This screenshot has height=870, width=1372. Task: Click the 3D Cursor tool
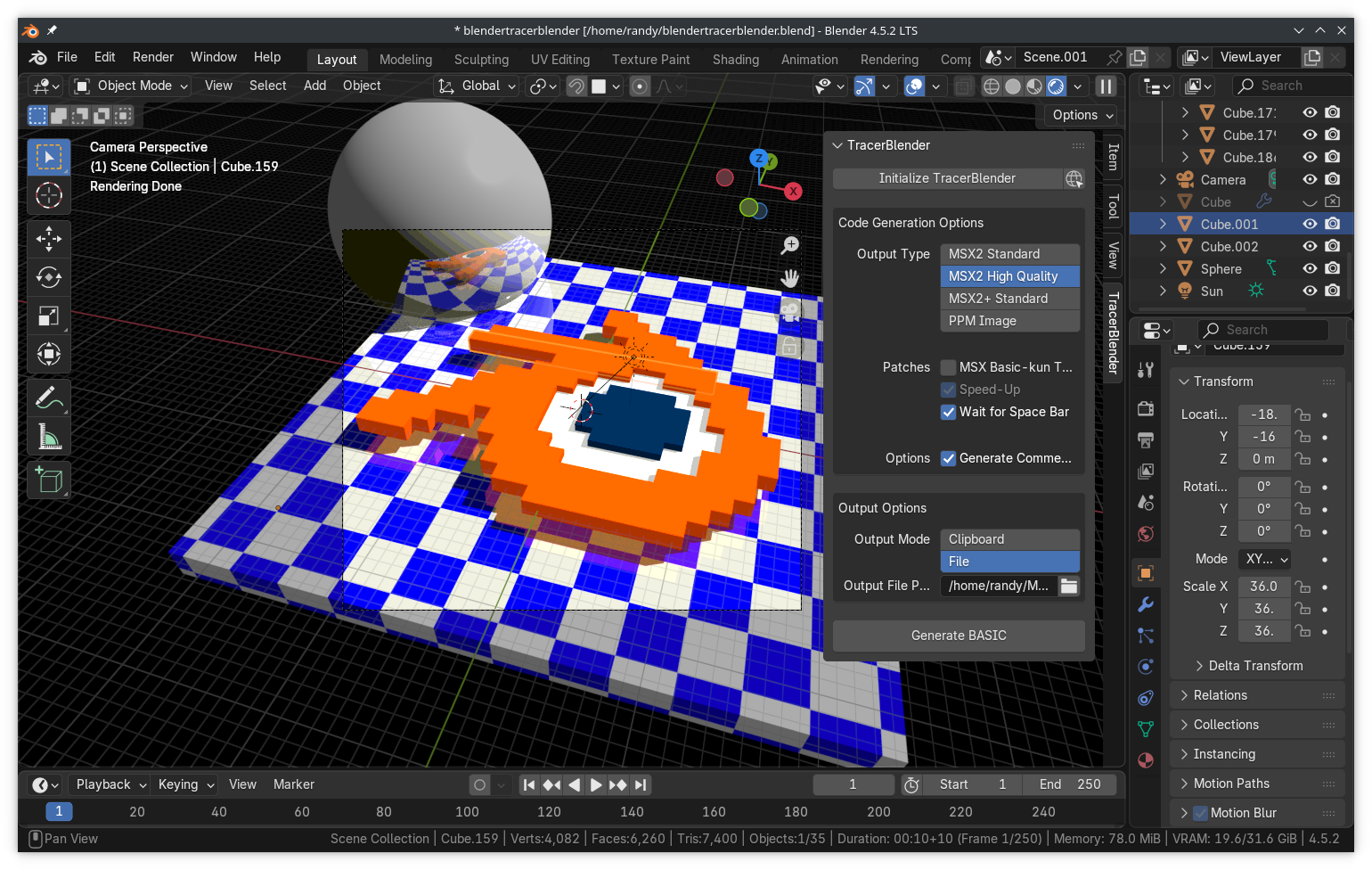[48, 195]
